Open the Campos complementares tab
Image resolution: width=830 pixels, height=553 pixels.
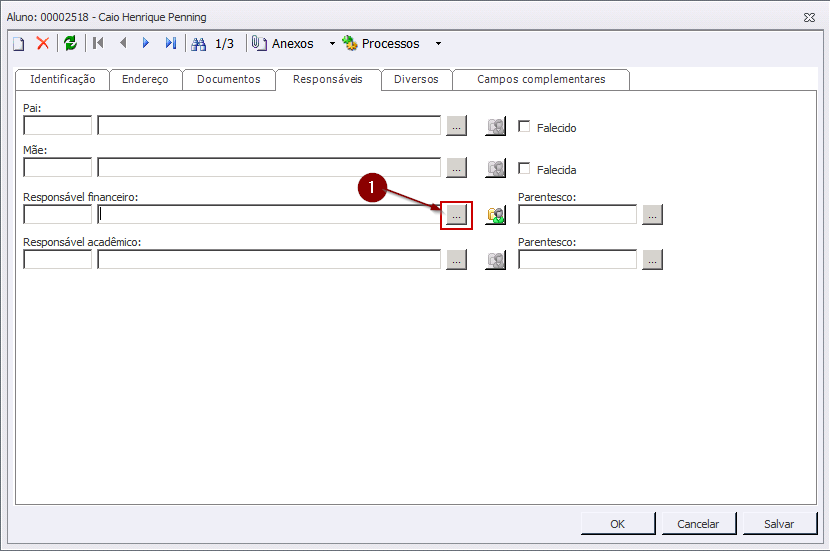(x=541, y=80)
